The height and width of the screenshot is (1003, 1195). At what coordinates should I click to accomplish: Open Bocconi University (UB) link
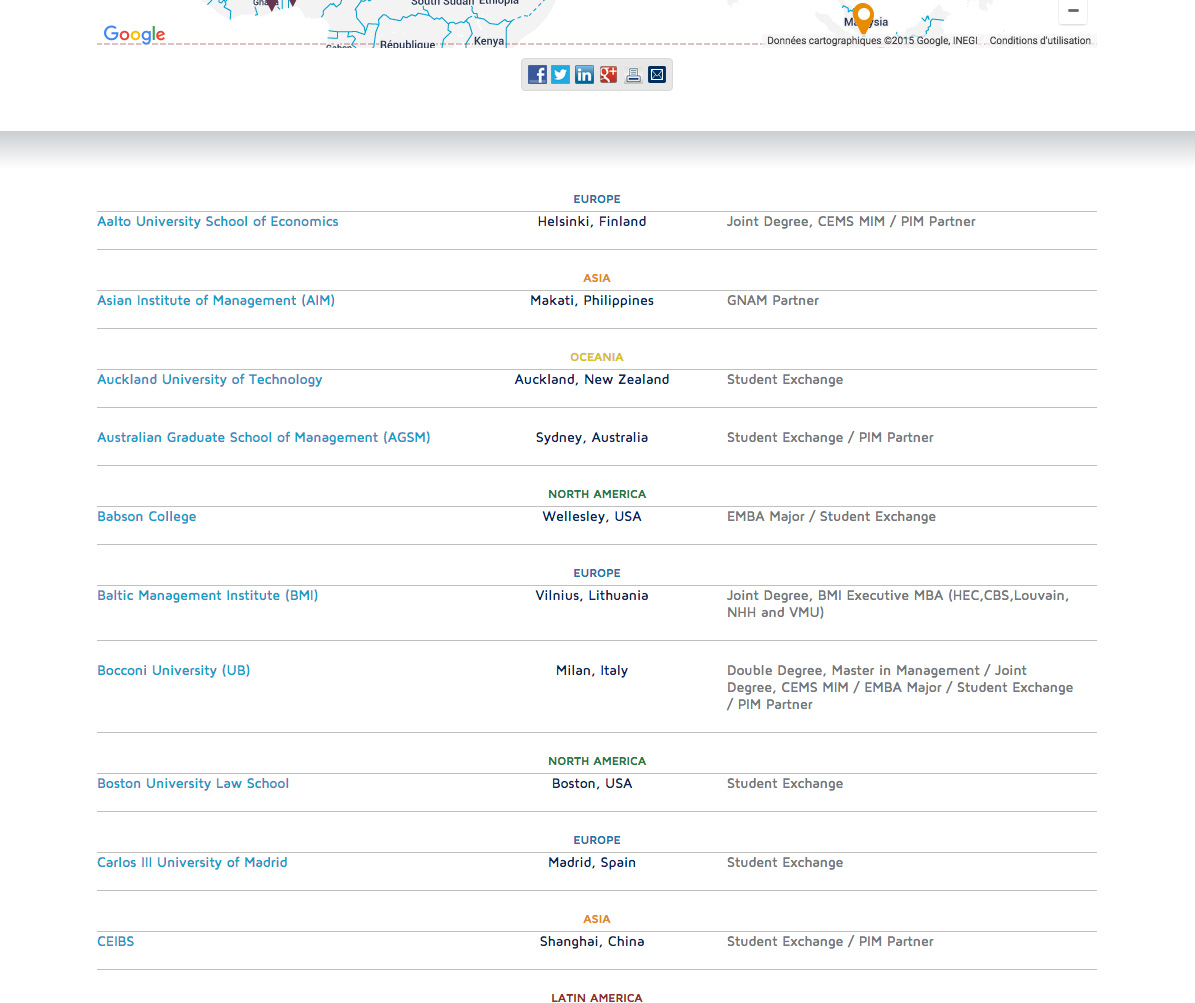pyautogui.click(x=174, y=671)
